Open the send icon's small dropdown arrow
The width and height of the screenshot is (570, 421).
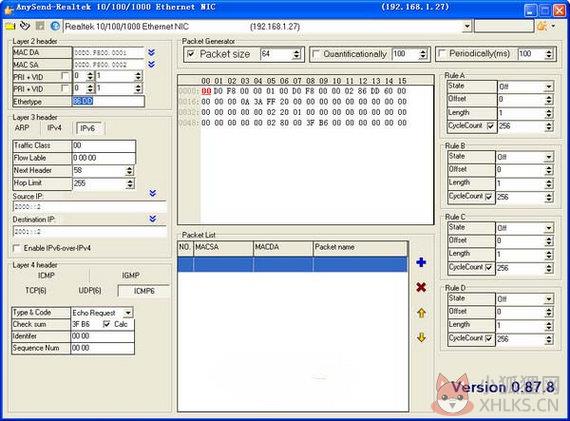pyautogui.click(x=553, y=26)
